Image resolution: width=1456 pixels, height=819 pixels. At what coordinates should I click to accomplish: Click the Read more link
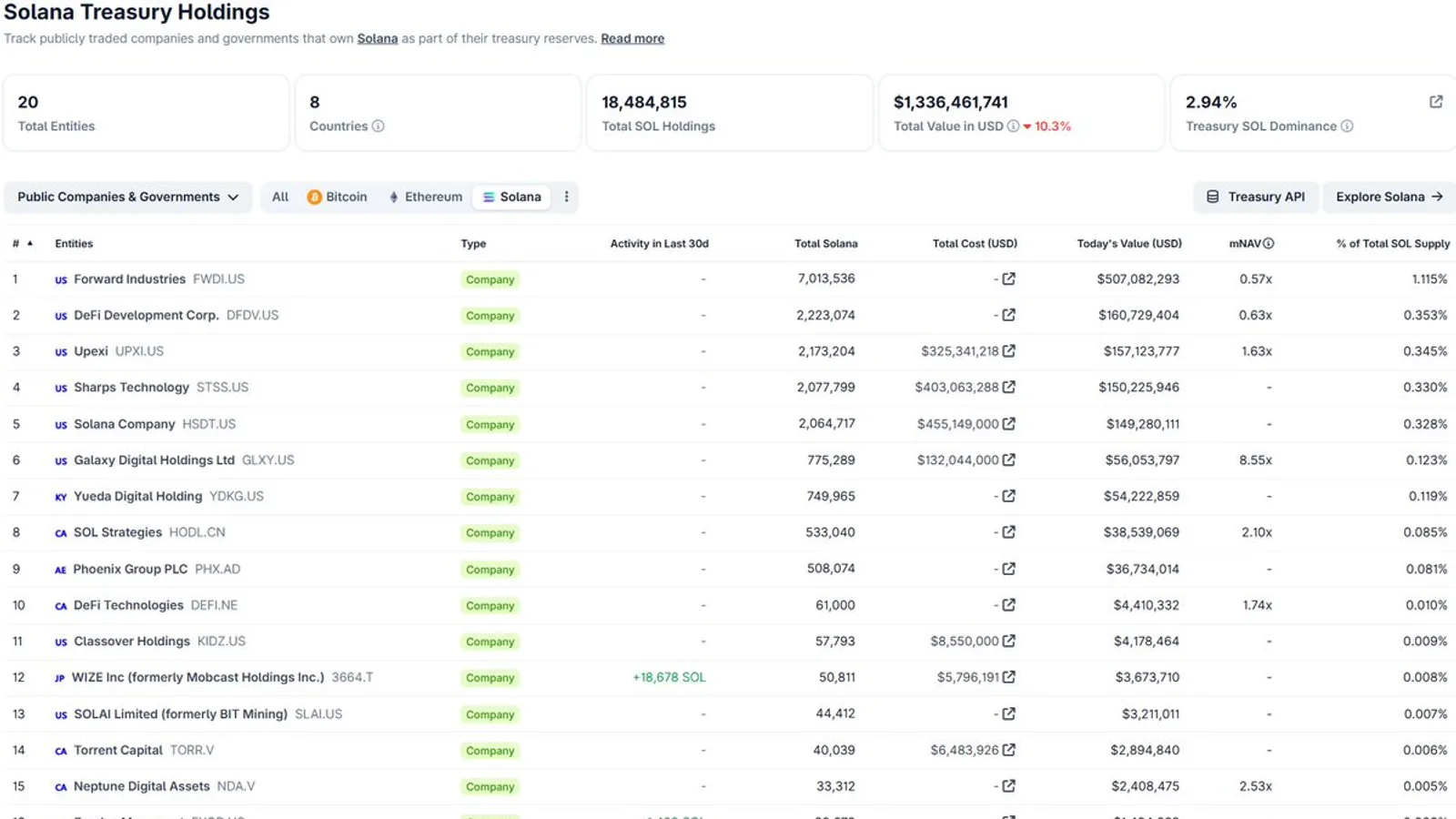(x=632, y=38)
